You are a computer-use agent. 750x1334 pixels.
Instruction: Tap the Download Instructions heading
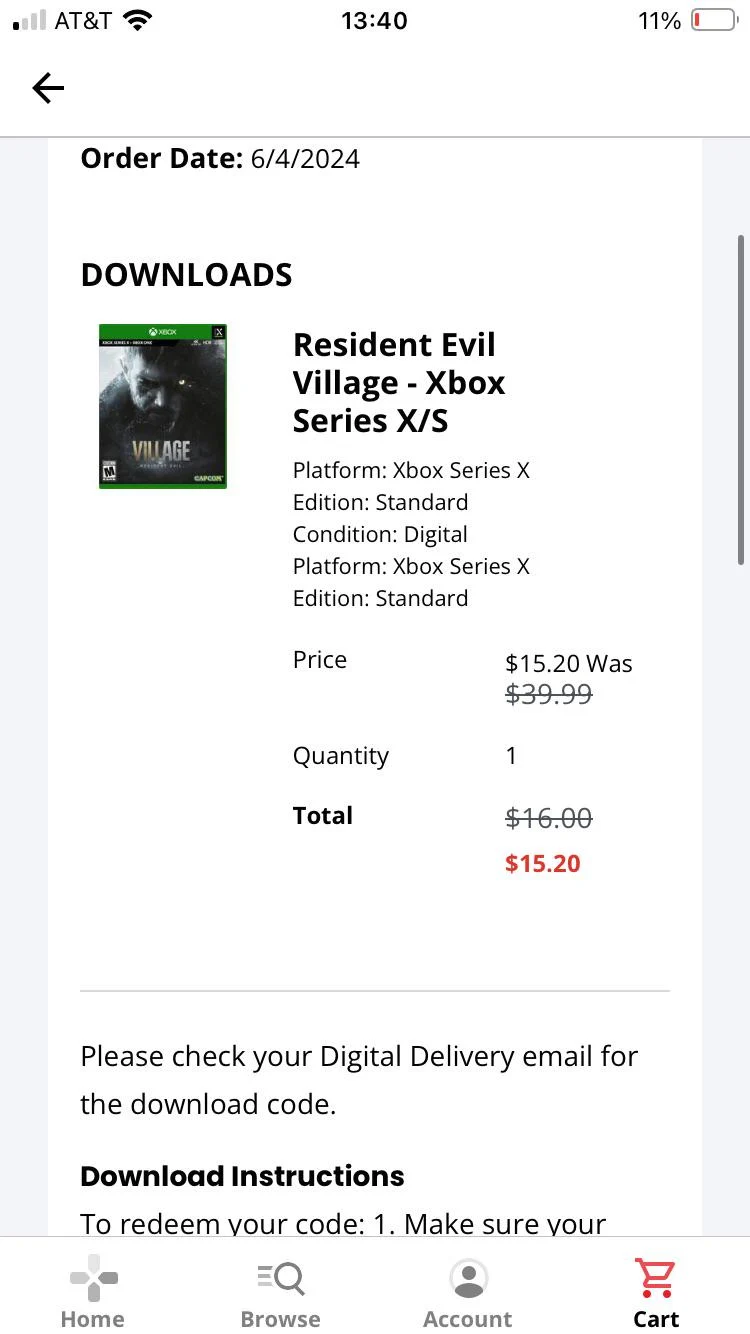point(242,1176)
